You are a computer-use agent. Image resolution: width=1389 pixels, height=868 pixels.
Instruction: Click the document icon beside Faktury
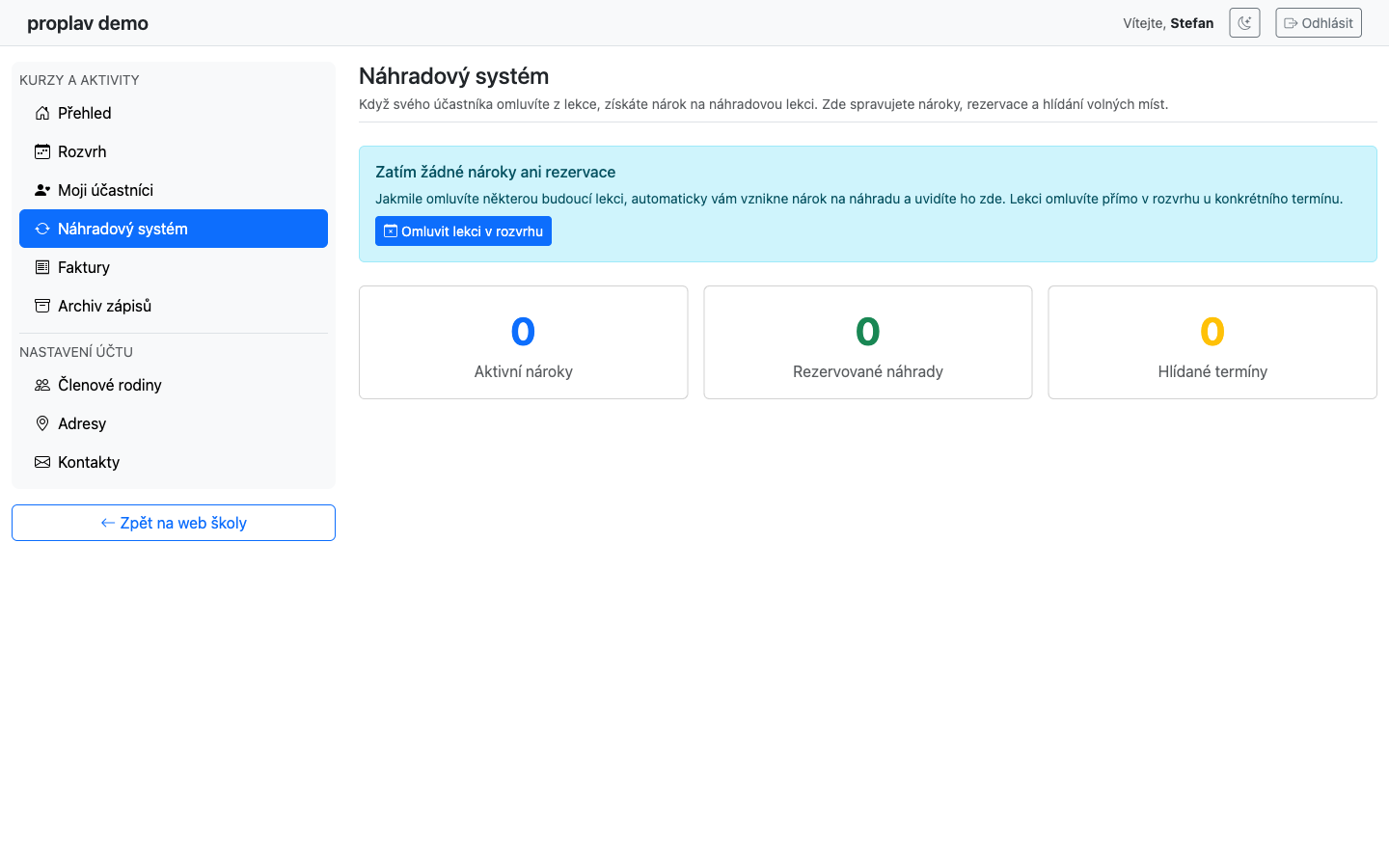click(x=42, y=267)
